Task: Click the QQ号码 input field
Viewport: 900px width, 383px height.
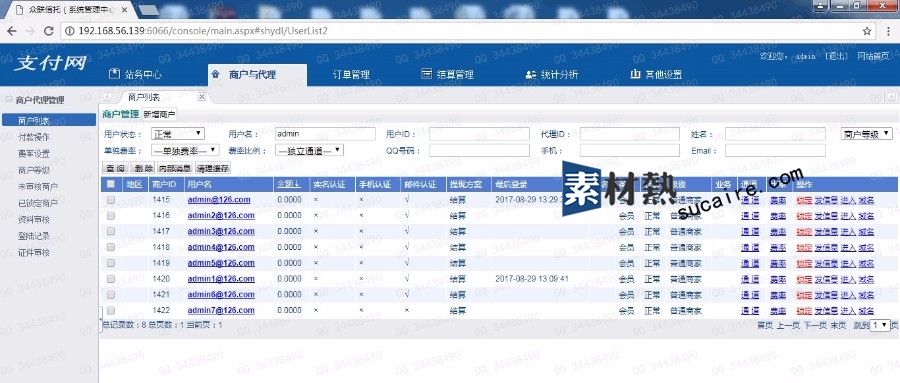Action: (x=479, y=150)
